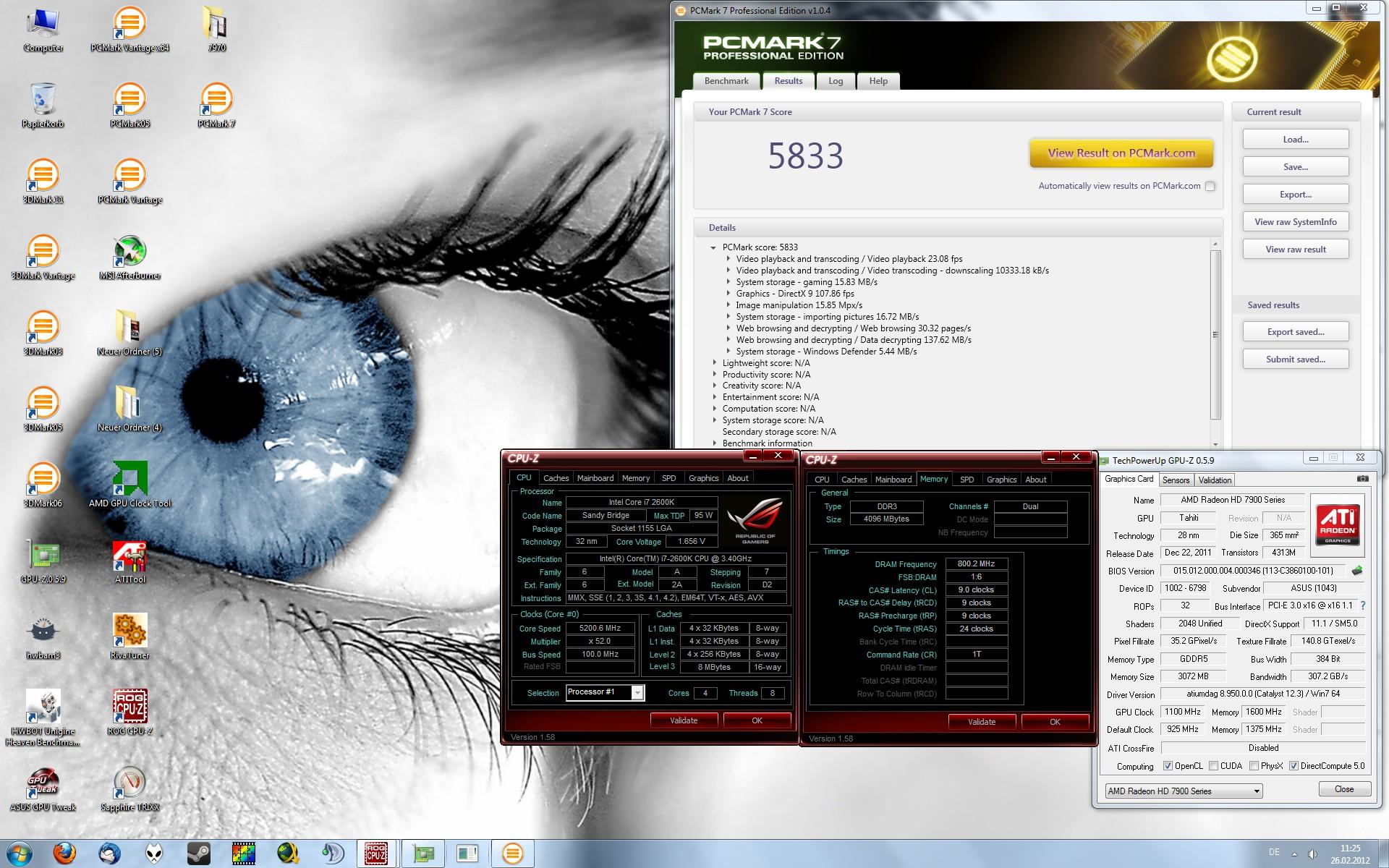Launch 3DMark03 desktop shortcut
The height and width of the screenshot is (868, 1389).
coord(43,334)
